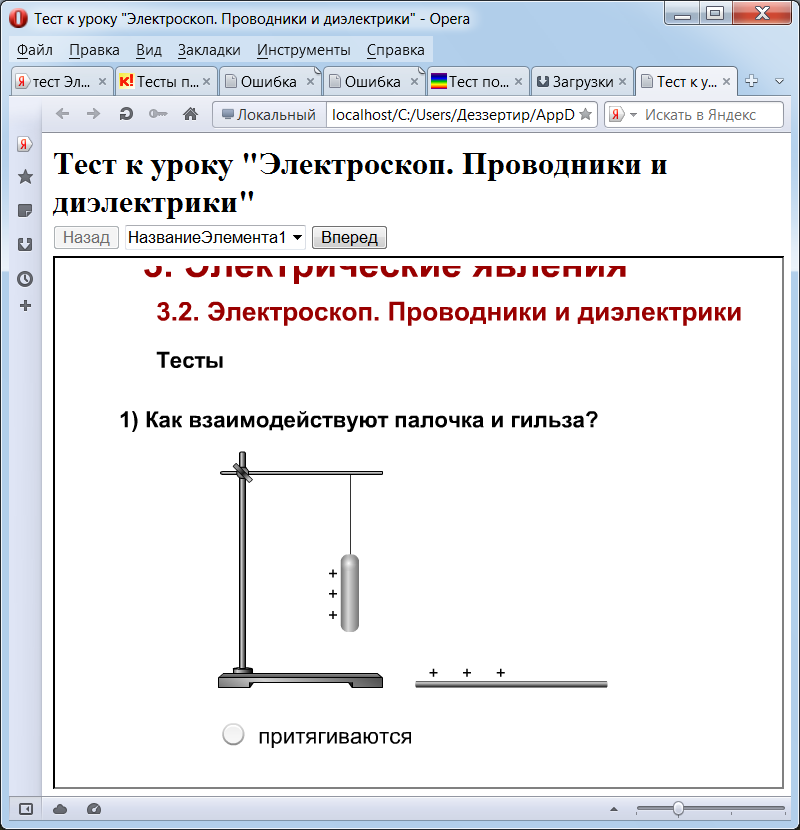Click the Локальный security badge
This screenshot has height=830, width=800.
click(x=269, y=114)
